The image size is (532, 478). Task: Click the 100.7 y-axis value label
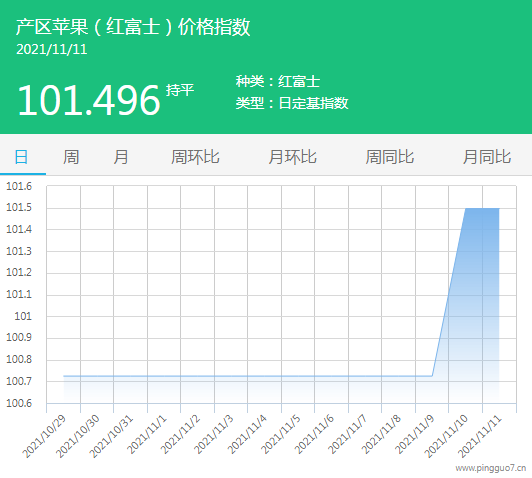click(19, 381)
